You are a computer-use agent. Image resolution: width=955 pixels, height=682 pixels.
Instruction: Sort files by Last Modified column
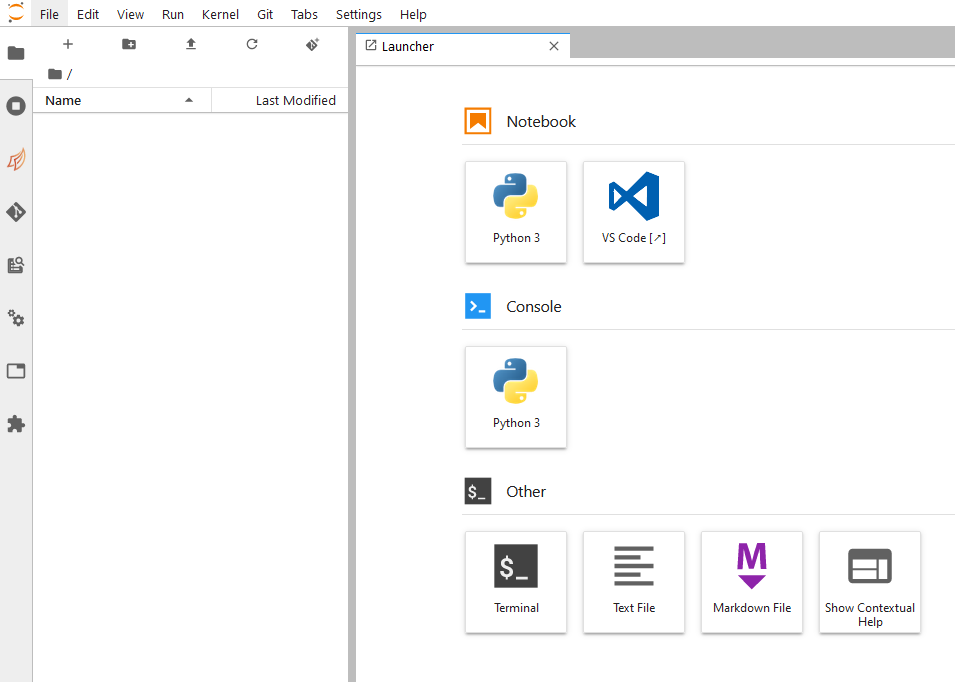pos(280,100)
